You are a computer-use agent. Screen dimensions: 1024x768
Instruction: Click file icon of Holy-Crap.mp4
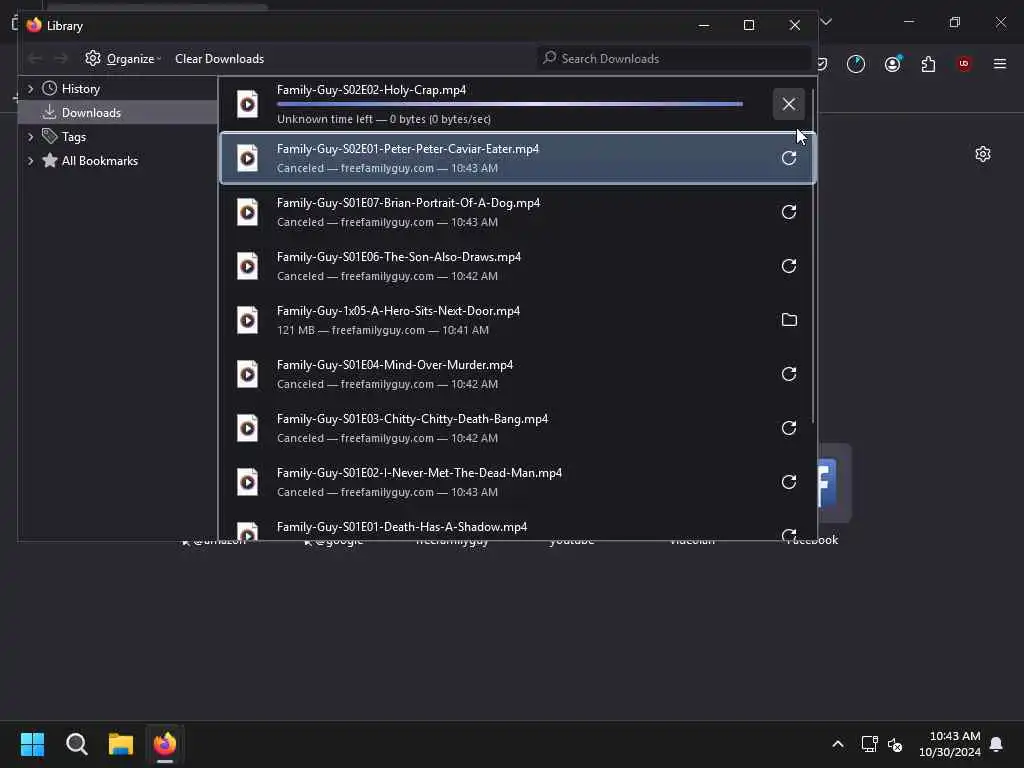point(248,104)
